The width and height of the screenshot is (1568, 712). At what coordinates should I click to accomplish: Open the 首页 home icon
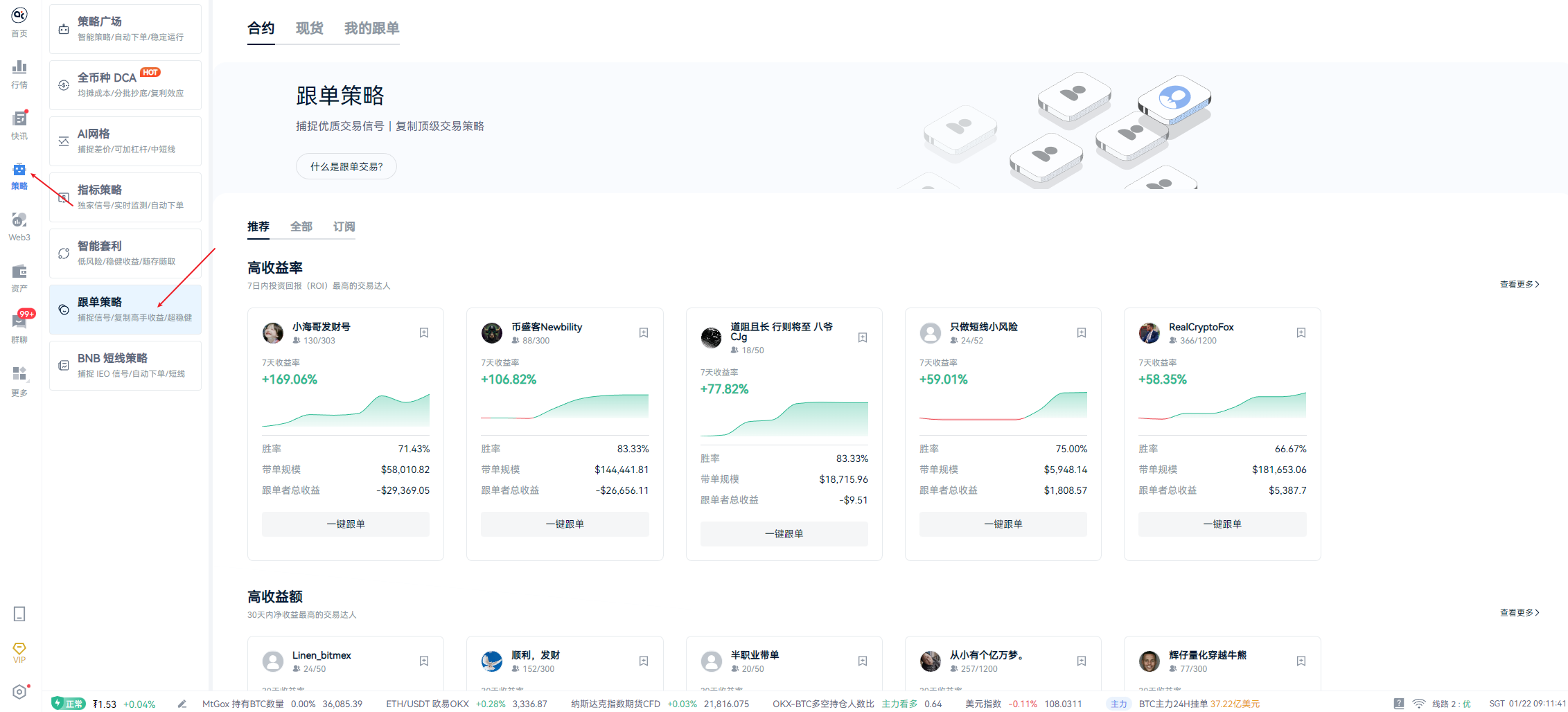(19, 15)
